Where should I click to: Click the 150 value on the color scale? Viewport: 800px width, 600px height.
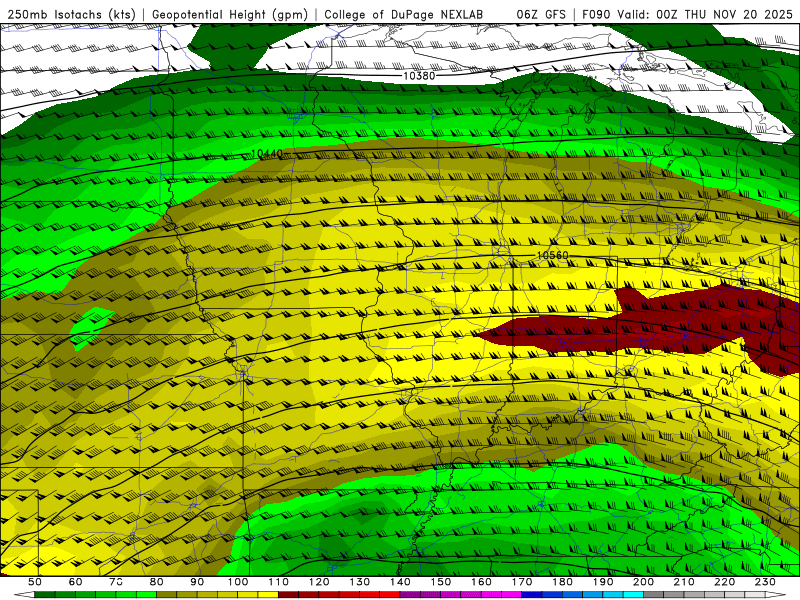click(441, 582)
